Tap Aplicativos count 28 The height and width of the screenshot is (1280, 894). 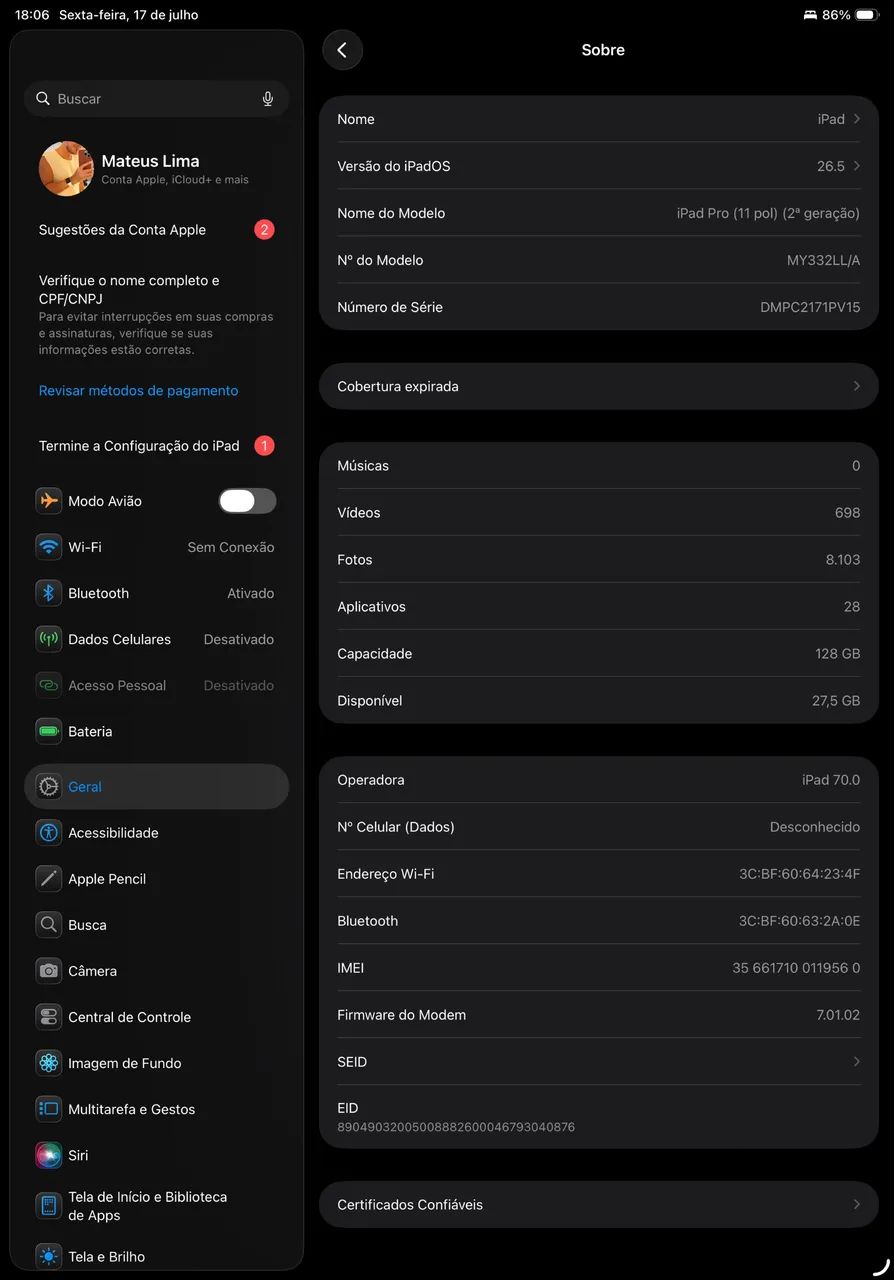point(852,607)
